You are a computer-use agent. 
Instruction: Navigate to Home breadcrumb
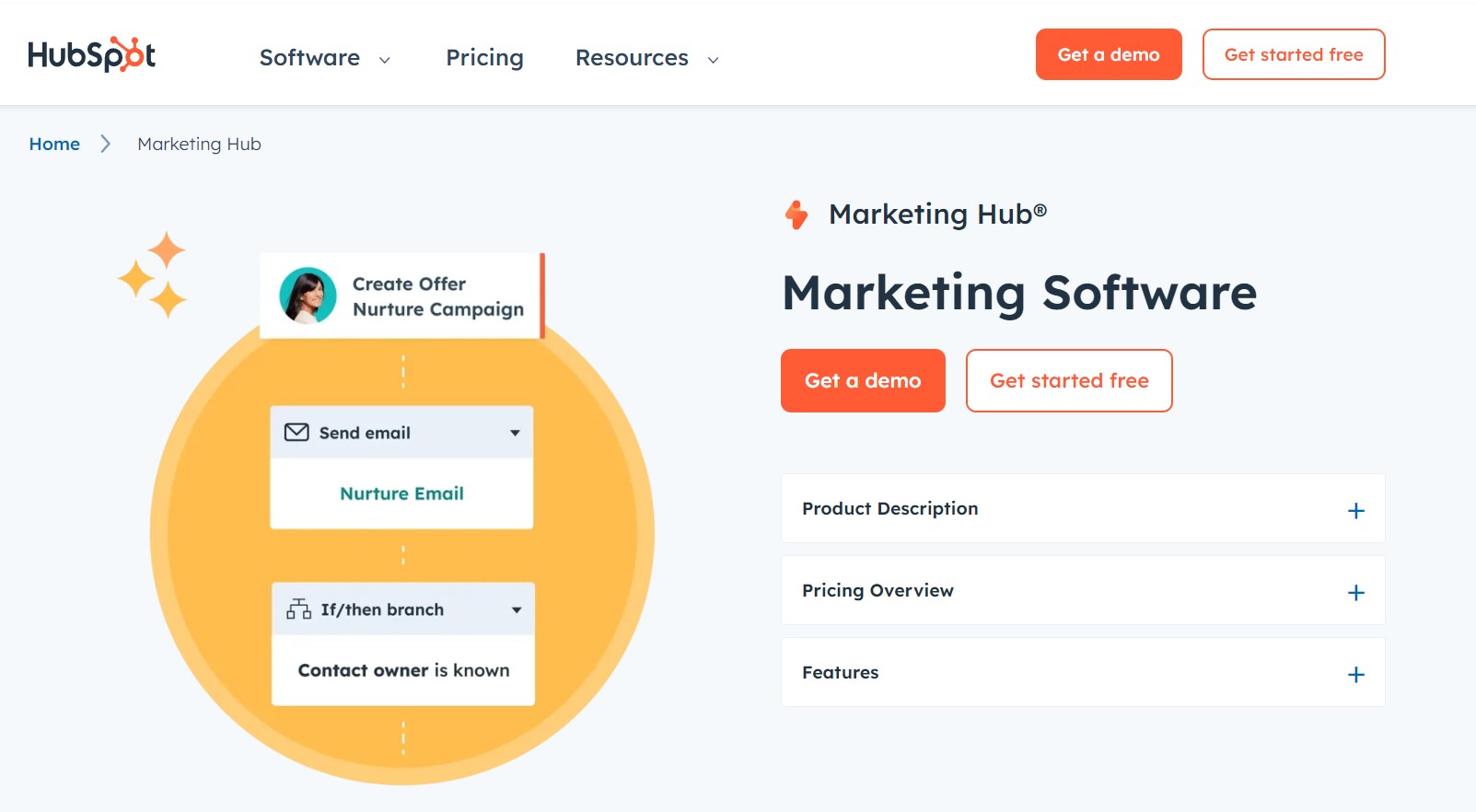click(54, 144)
